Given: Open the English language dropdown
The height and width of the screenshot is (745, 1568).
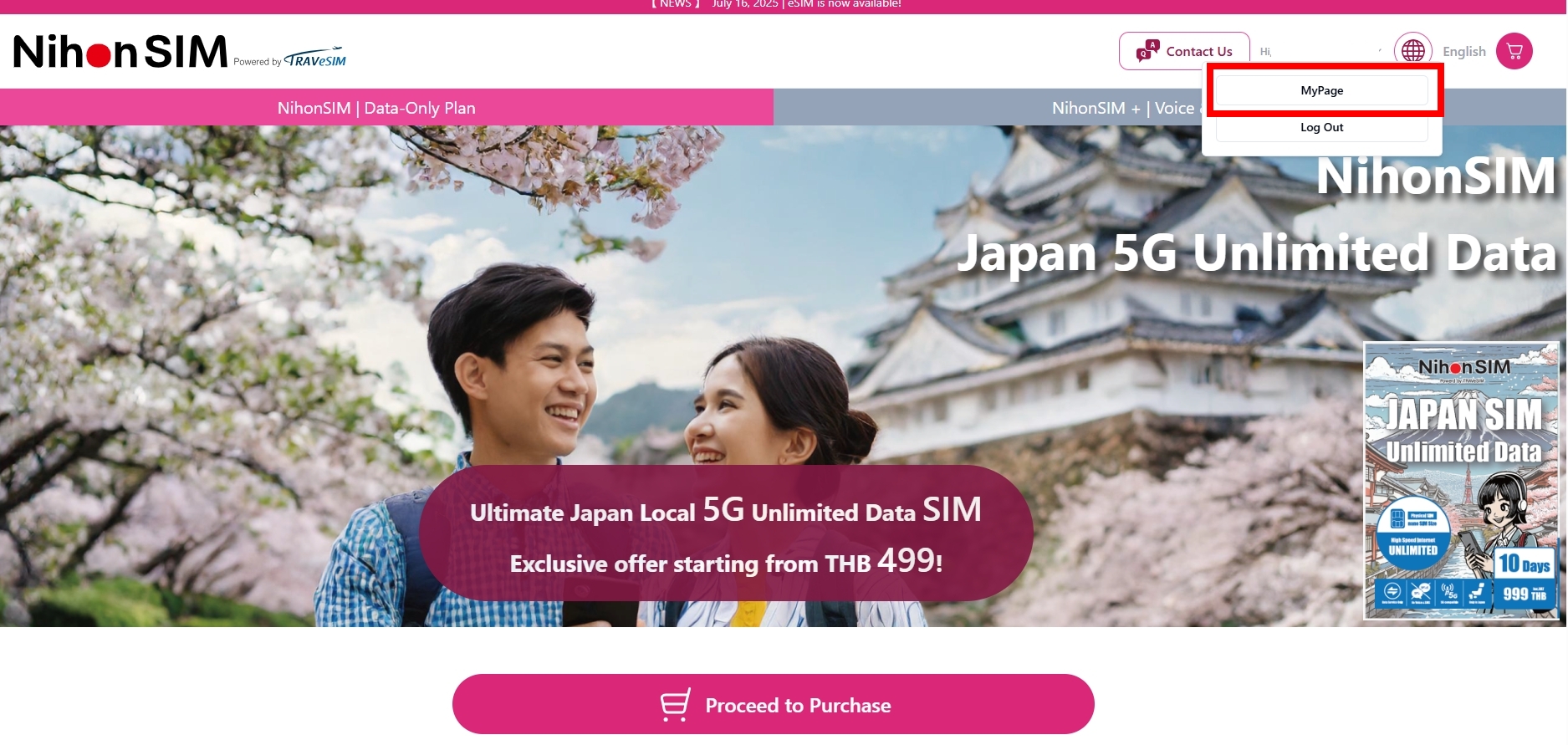Looking at the screenshot, I should point(1463,51).
